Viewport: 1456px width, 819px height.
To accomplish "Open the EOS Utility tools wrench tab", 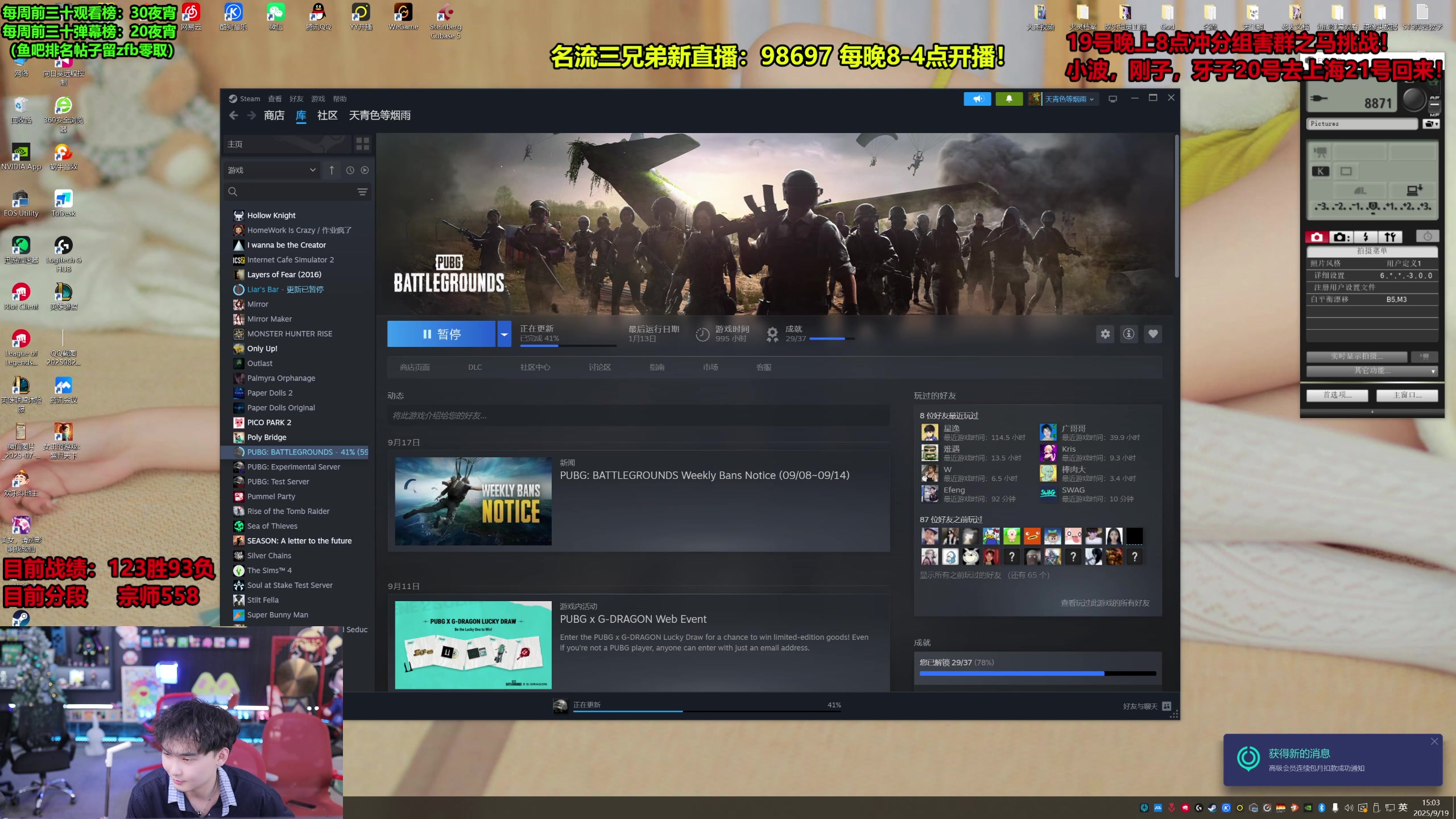I will [1390, 237].
